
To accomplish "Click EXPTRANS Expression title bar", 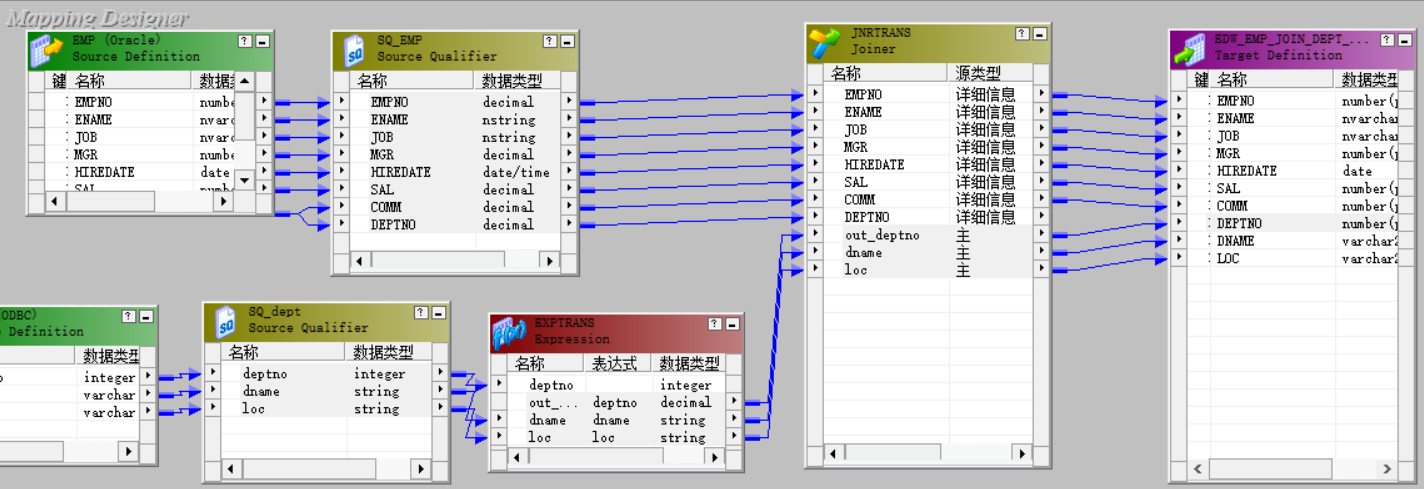I will coord(615,332).
